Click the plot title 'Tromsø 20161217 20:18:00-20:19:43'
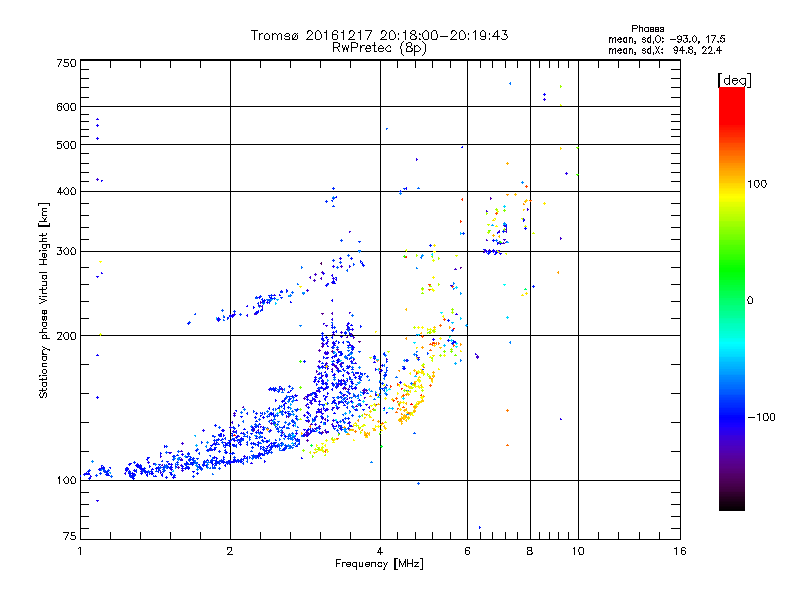Image resolution: width=800 pixels, height=600 pixels. [x=379, y=35]
